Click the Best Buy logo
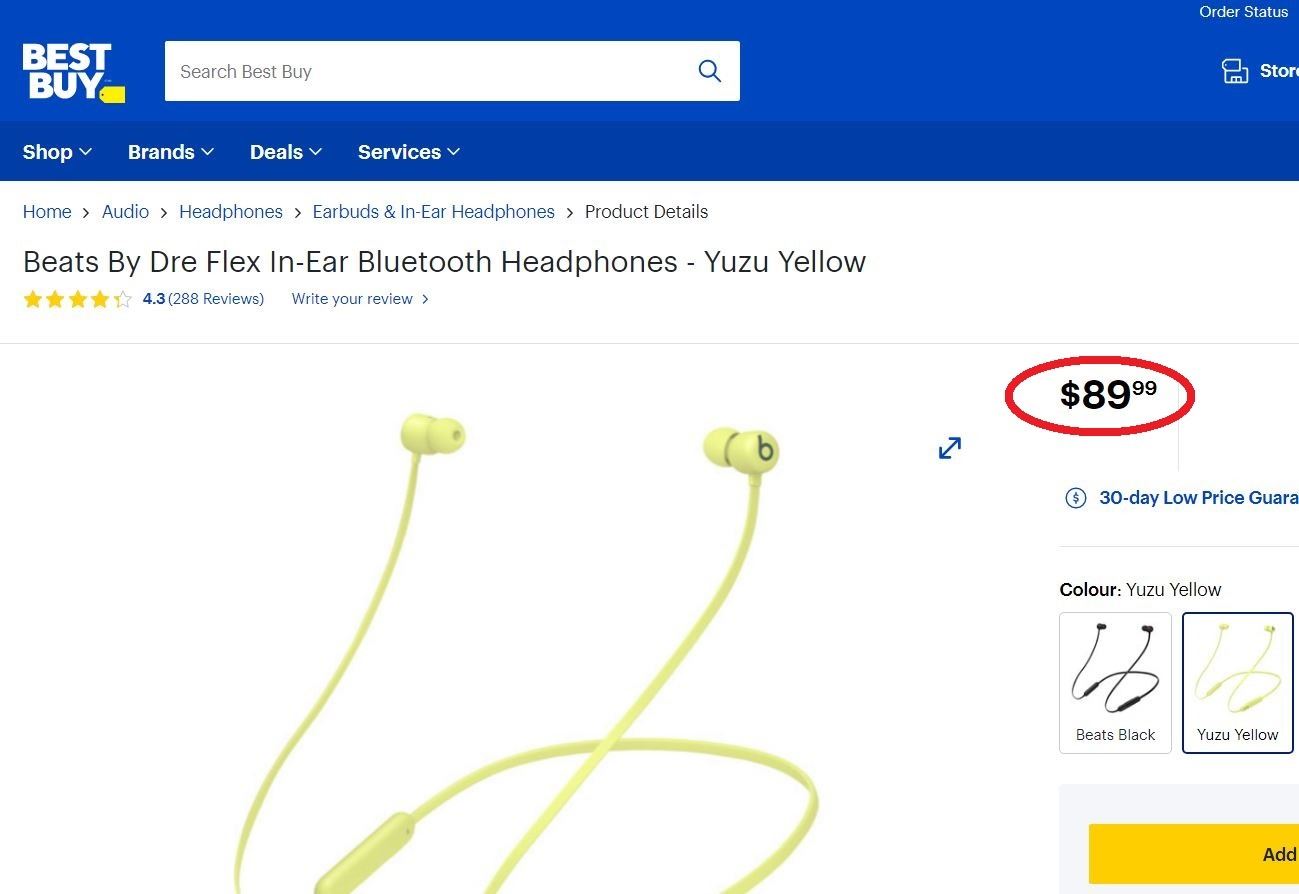This screenshot has width=1299, height=894. point(73,72)
